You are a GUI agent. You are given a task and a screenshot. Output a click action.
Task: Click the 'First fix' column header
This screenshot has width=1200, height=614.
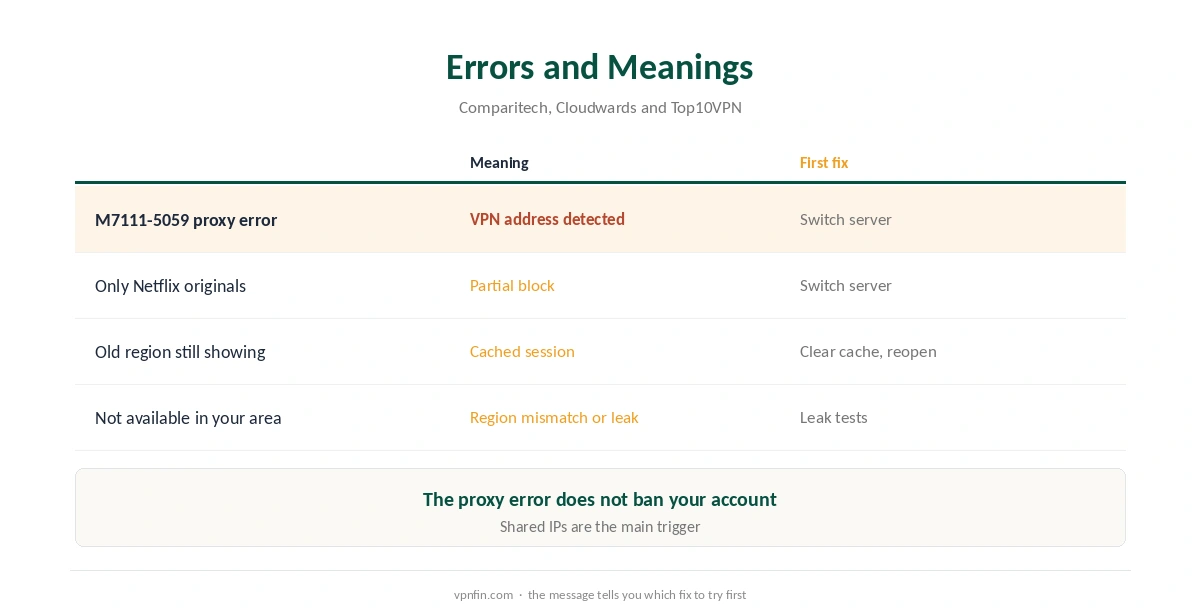(824, 162)
